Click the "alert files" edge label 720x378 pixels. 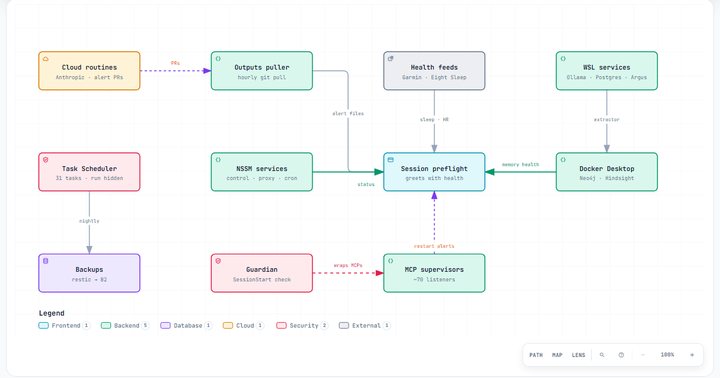click(348, 113)
